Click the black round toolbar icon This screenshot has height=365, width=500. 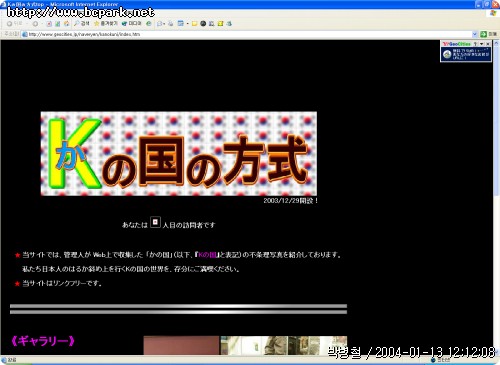tap(203, 24)
